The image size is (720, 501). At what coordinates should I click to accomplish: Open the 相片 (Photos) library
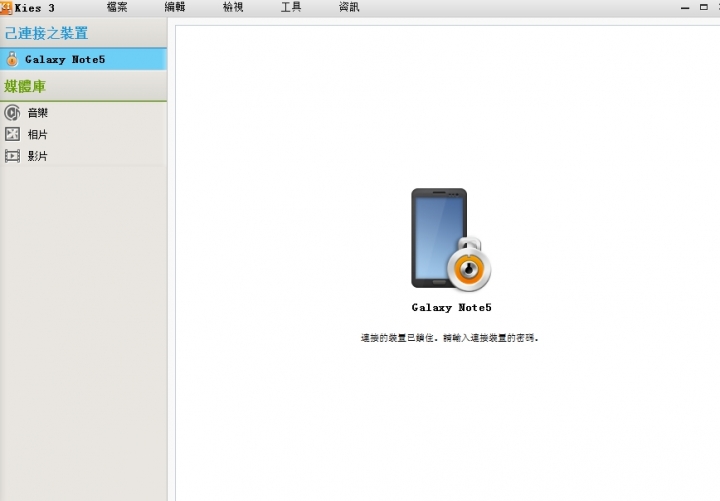tap(38, 135)
